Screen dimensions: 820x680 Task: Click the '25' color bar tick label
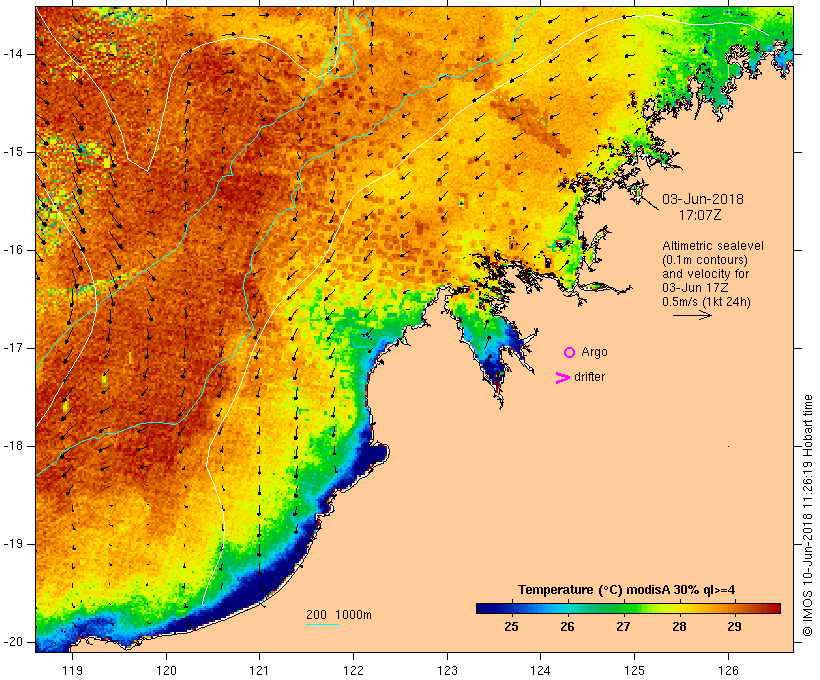pyautogui.click(x=511, y=627)
